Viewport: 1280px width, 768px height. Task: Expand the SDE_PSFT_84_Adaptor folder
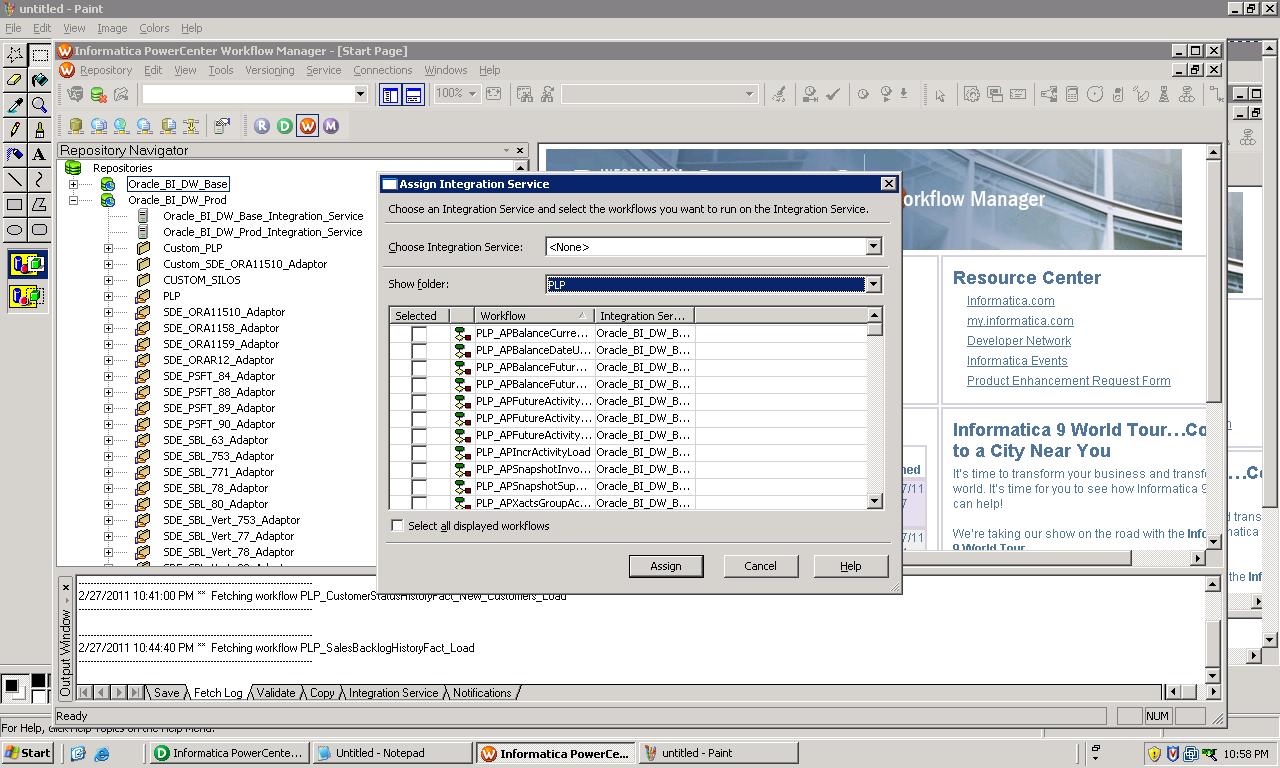tap(108, 376)
